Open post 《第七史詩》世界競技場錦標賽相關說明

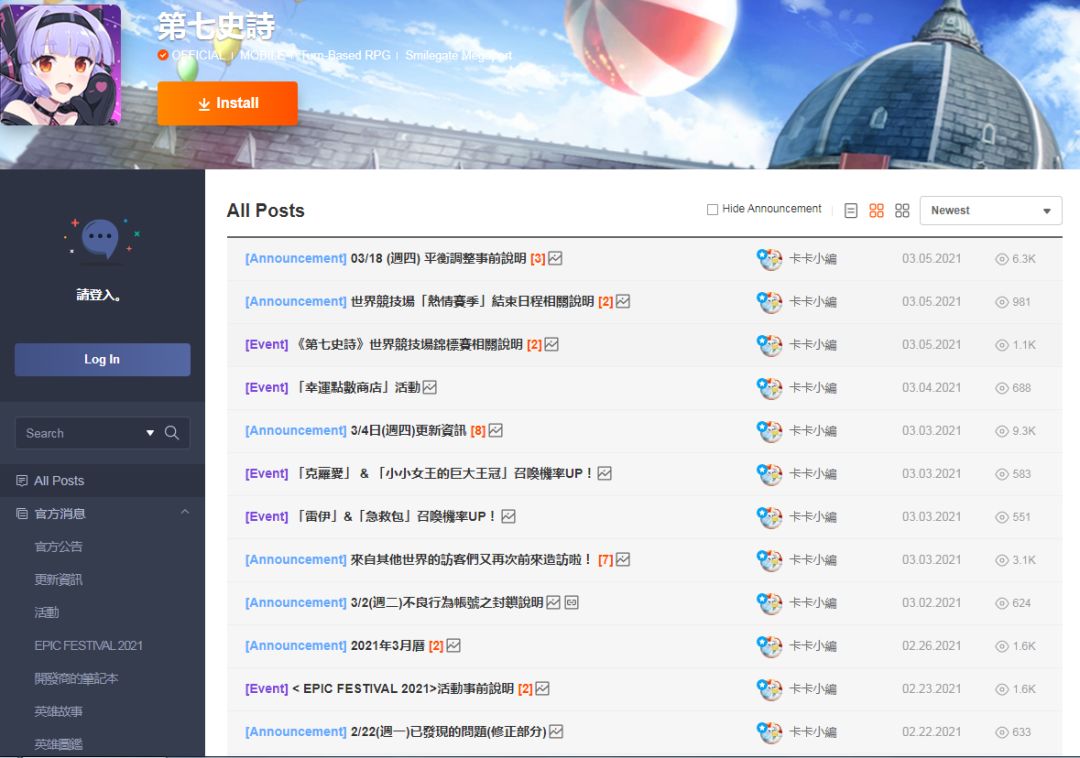coord(408,345)
